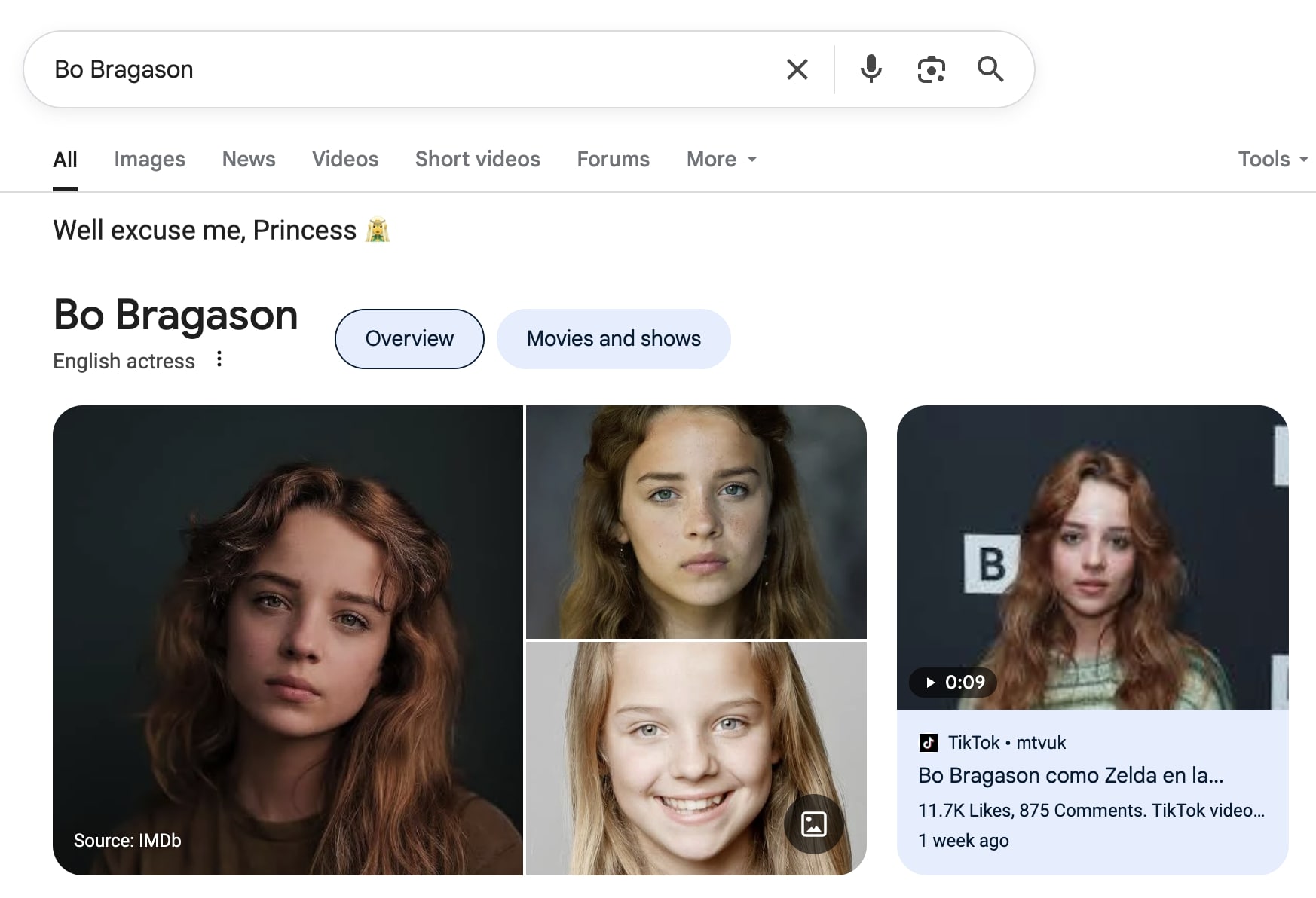Switch to the News tab
The image size is (1316, 898).
coord(249,159)
